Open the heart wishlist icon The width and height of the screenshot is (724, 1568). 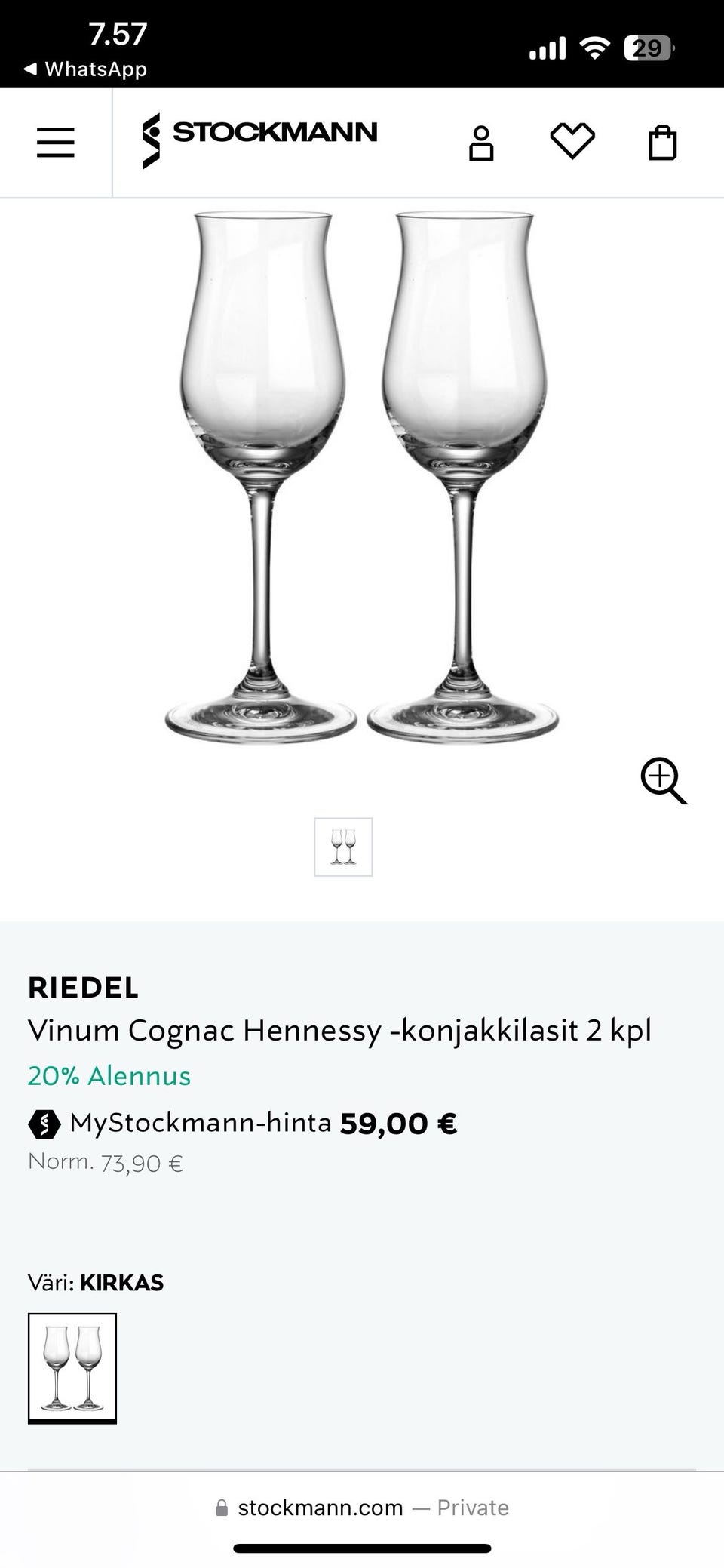click(x=572, y=141)
